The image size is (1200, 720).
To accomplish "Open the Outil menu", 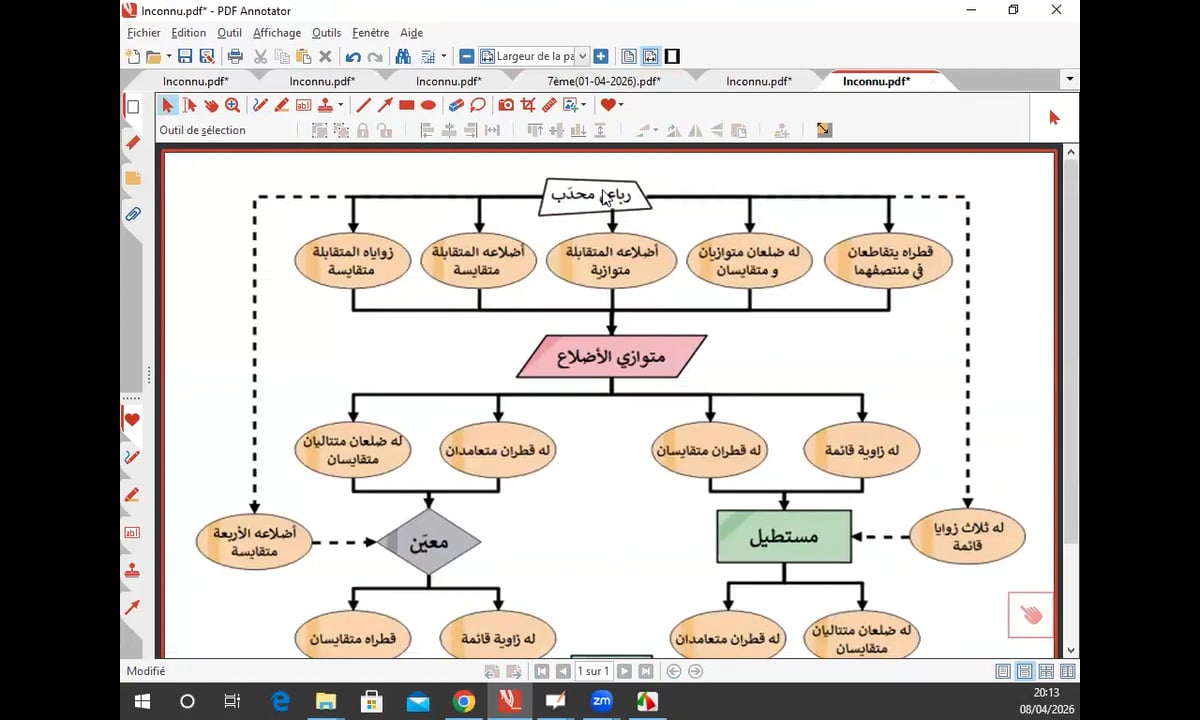I will click(229, 33).
